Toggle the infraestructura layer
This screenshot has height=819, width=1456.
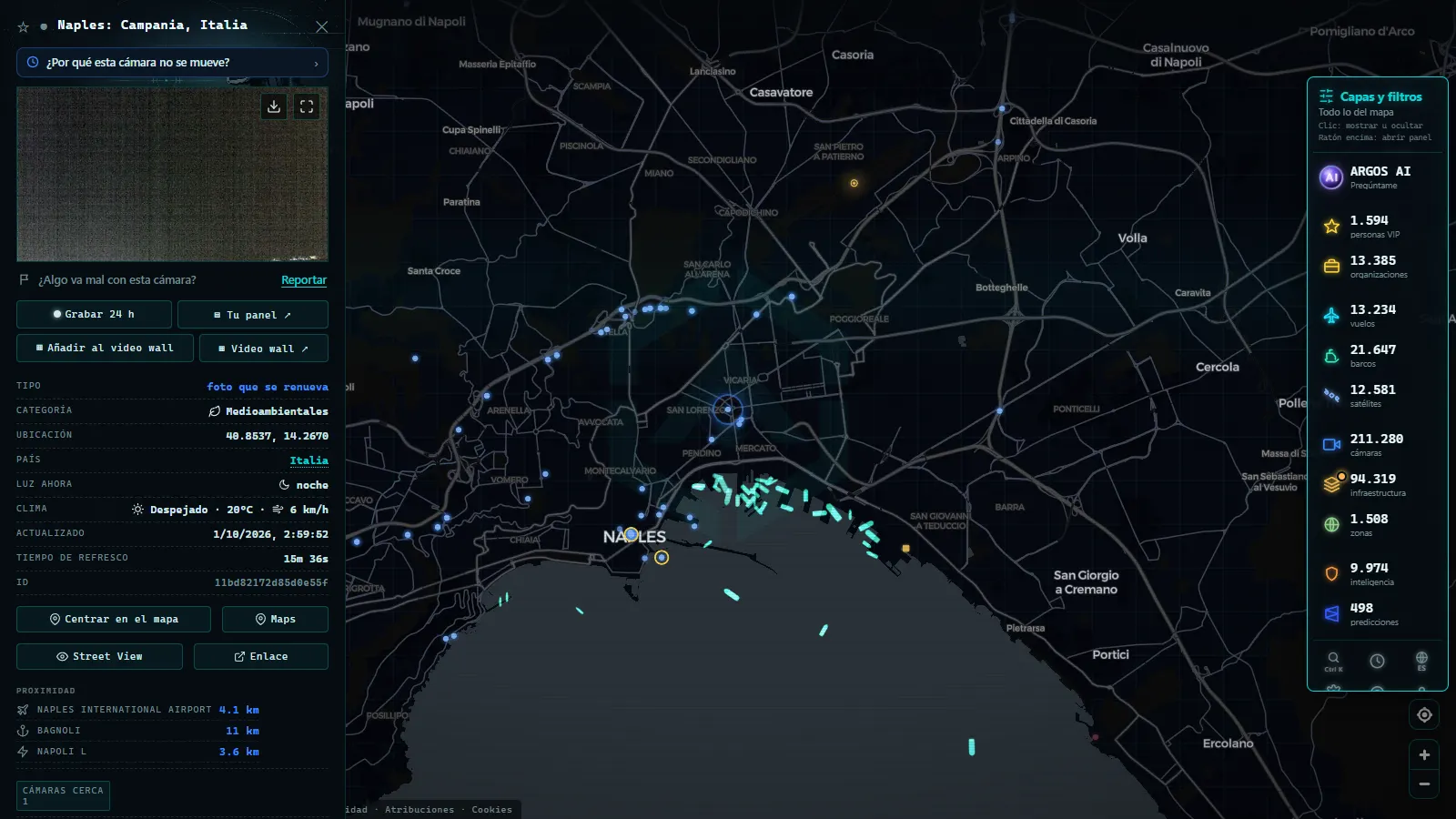tap(1378, 484)
